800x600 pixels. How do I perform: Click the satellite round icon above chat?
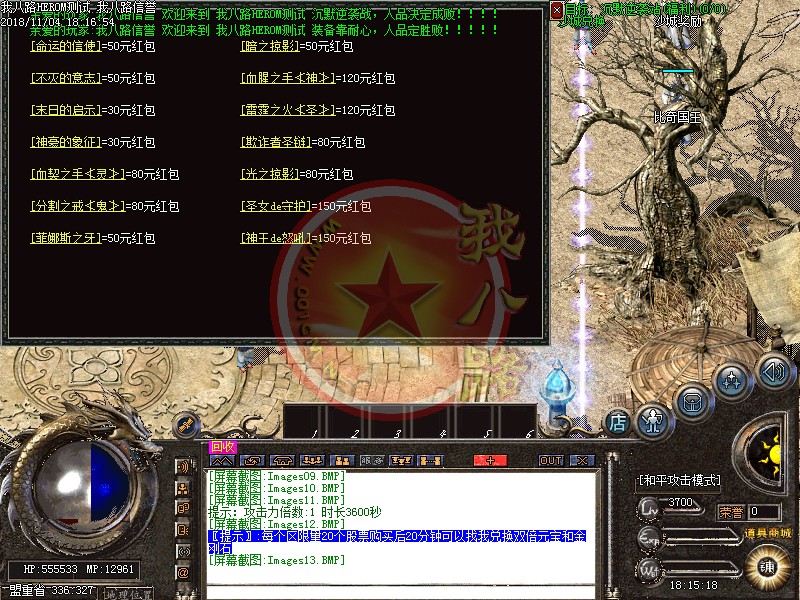click(186, 424)
